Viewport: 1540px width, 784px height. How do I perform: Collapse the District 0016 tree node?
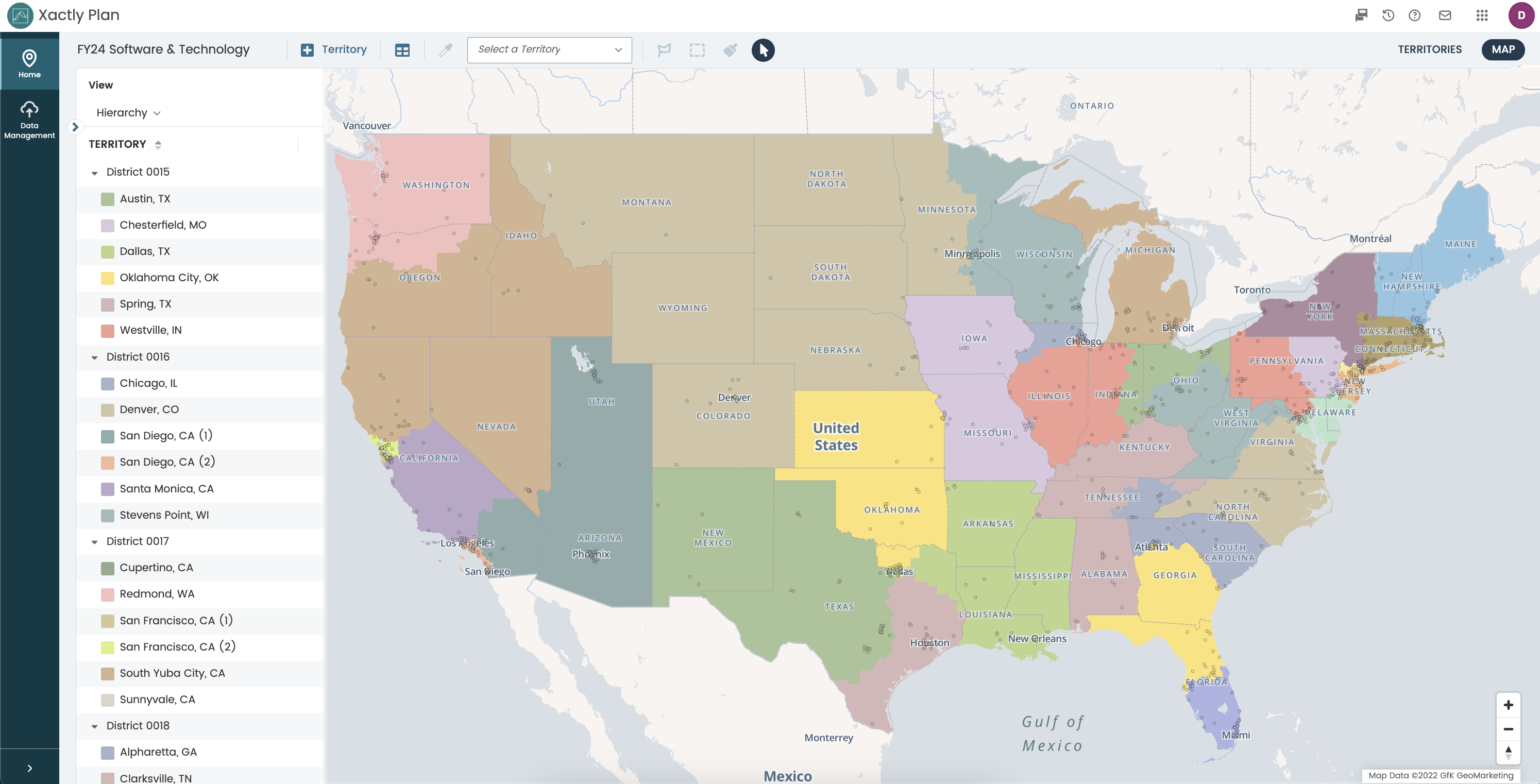pyautogui.click(x=94, y=357)
